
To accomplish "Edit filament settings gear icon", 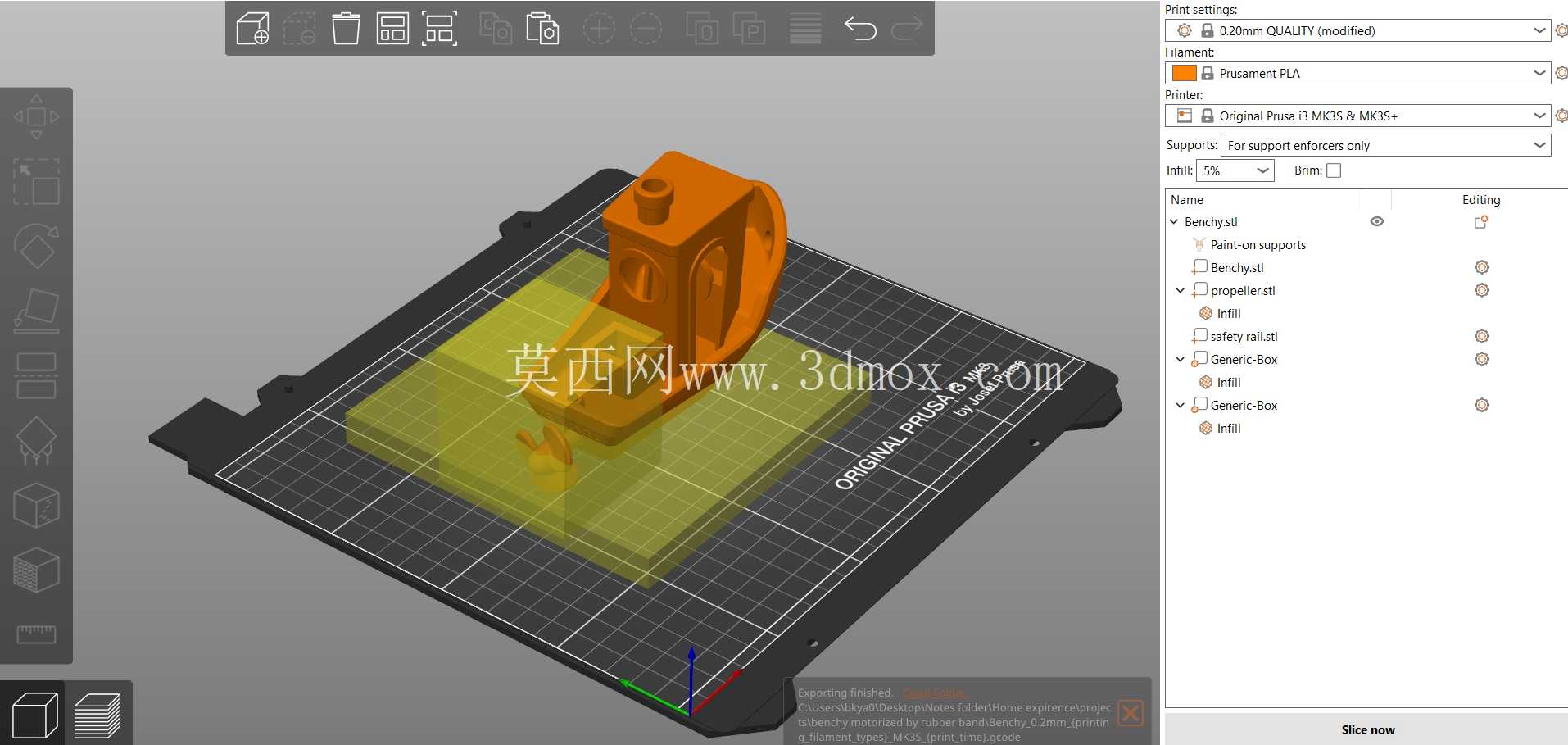I will tap(1561, 73).
